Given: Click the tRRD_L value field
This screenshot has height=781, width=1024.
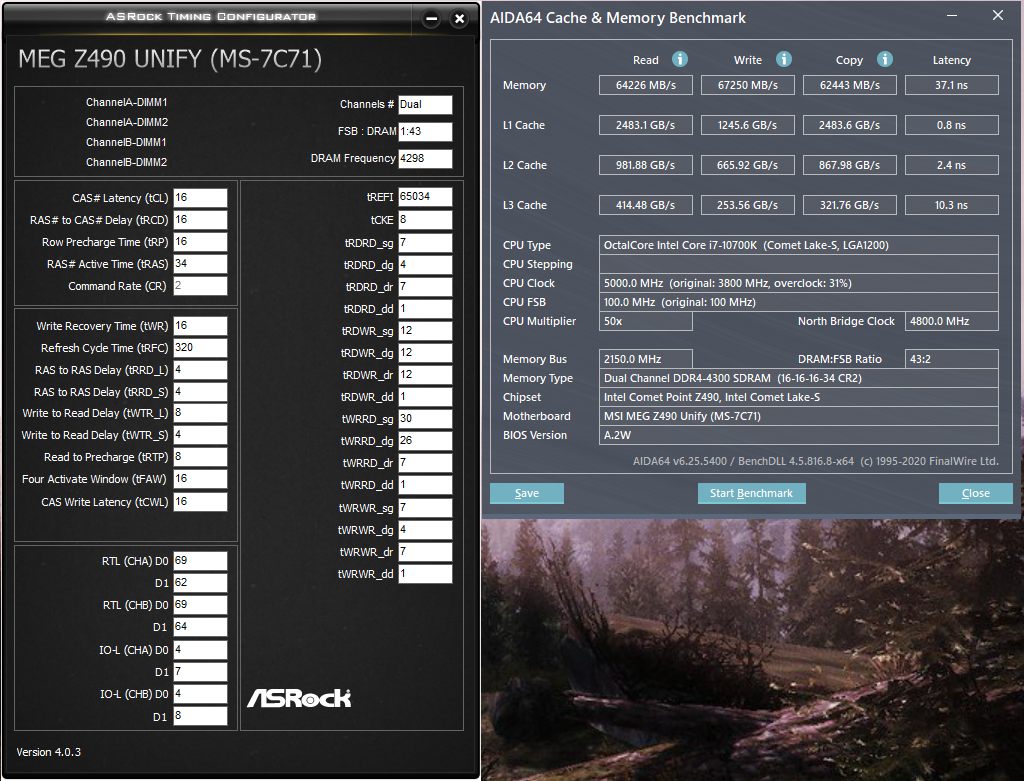Looking at the screenshot, I should click(x=200, y=370).
